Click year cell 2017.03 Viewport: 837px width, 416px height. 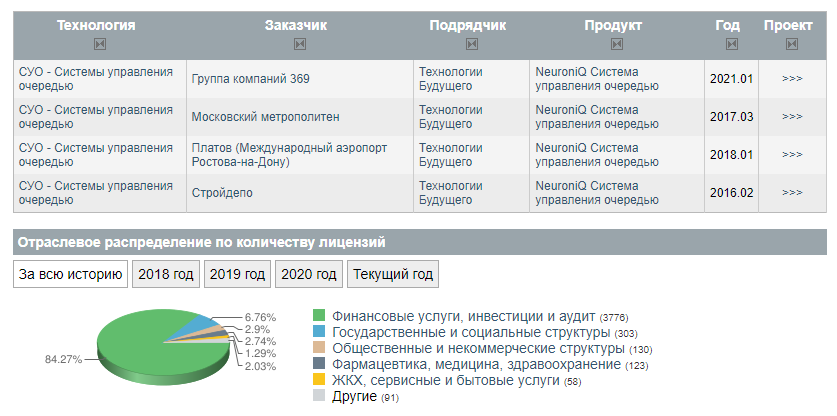(731, 117)
